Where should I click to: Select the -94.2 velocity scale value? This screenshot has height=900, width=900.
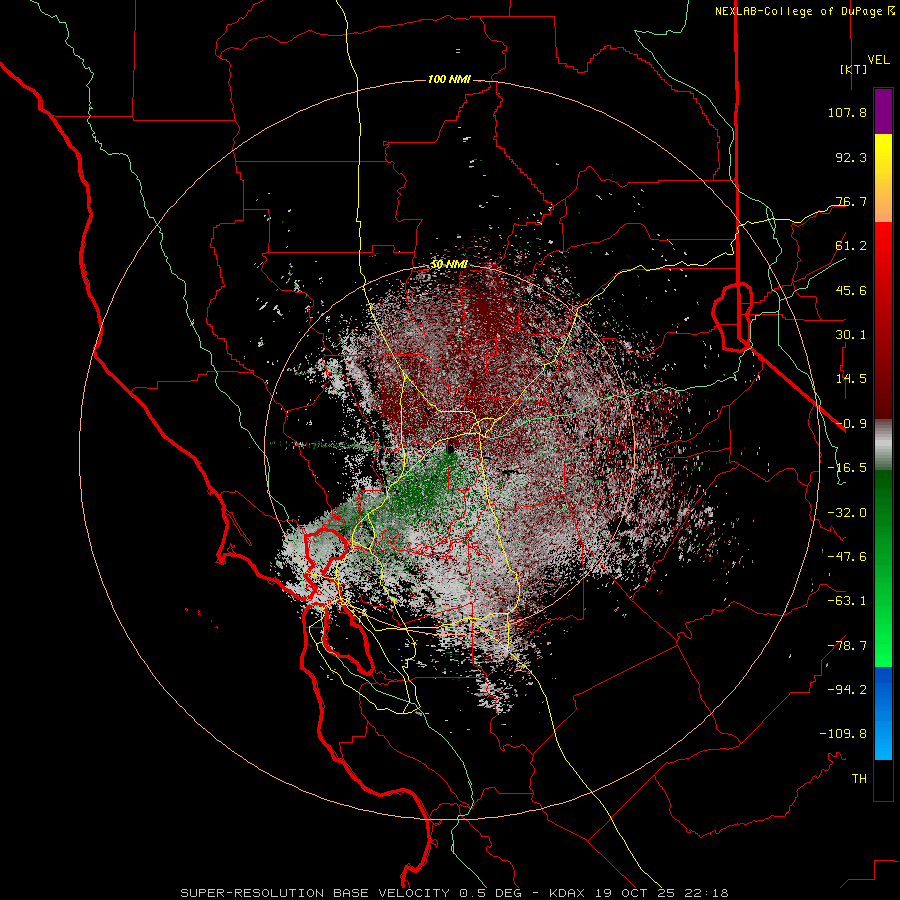[847, 690]
